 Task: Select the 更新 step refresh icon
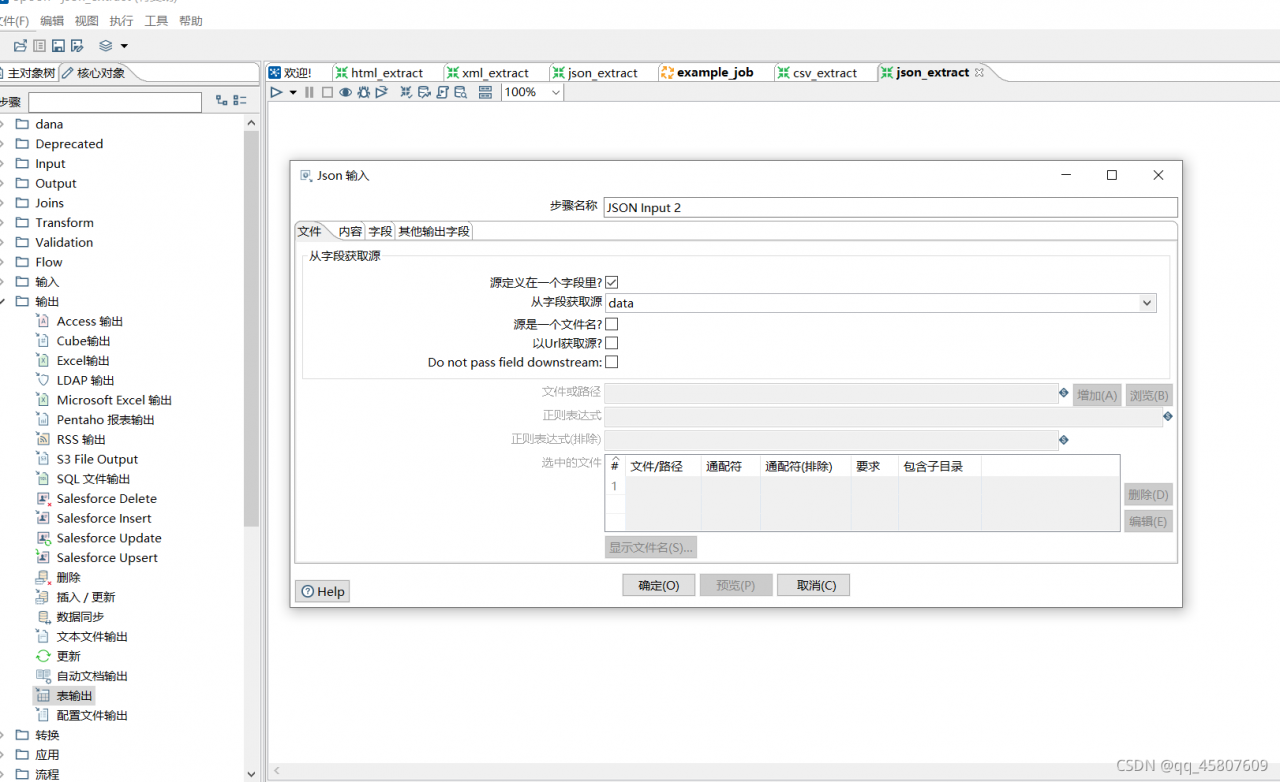point(43,656)
